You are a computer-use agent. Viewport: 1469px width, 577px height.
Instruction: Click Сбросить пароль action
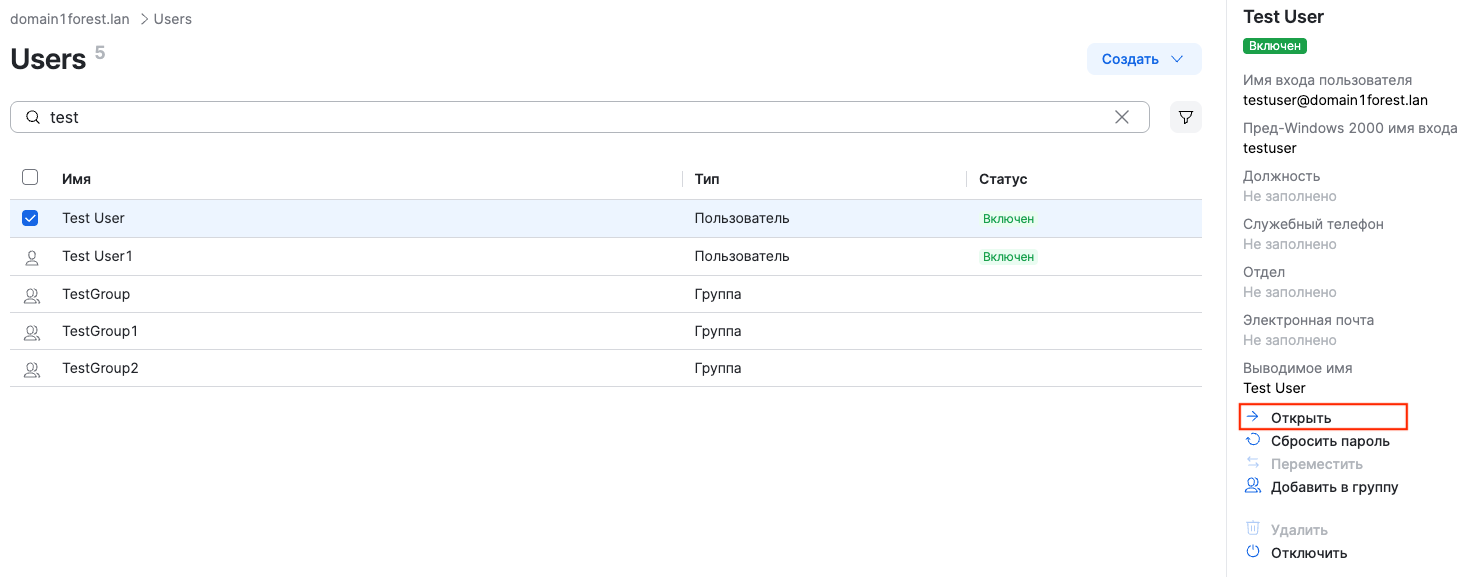[x=1329, y=441]
